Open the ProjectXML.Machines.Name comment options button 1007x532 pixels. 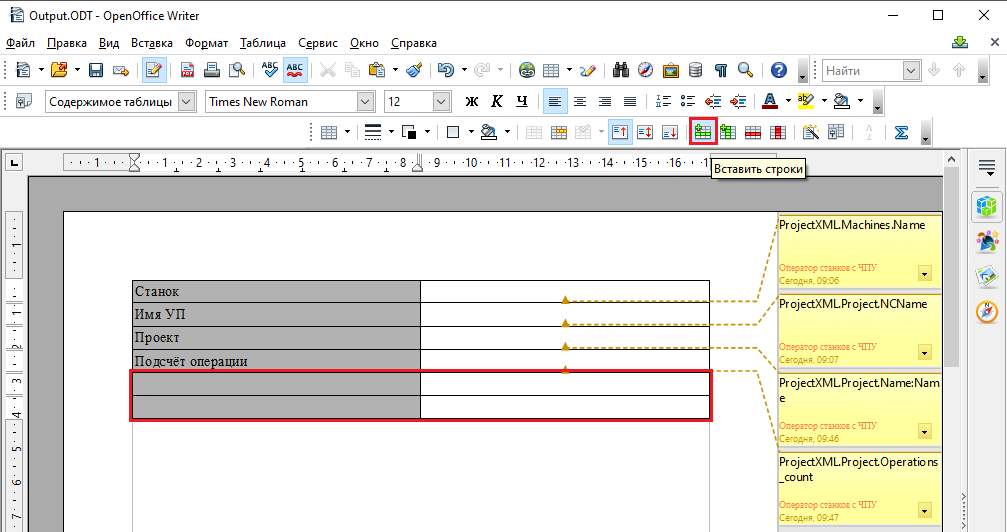pos(924,273)
